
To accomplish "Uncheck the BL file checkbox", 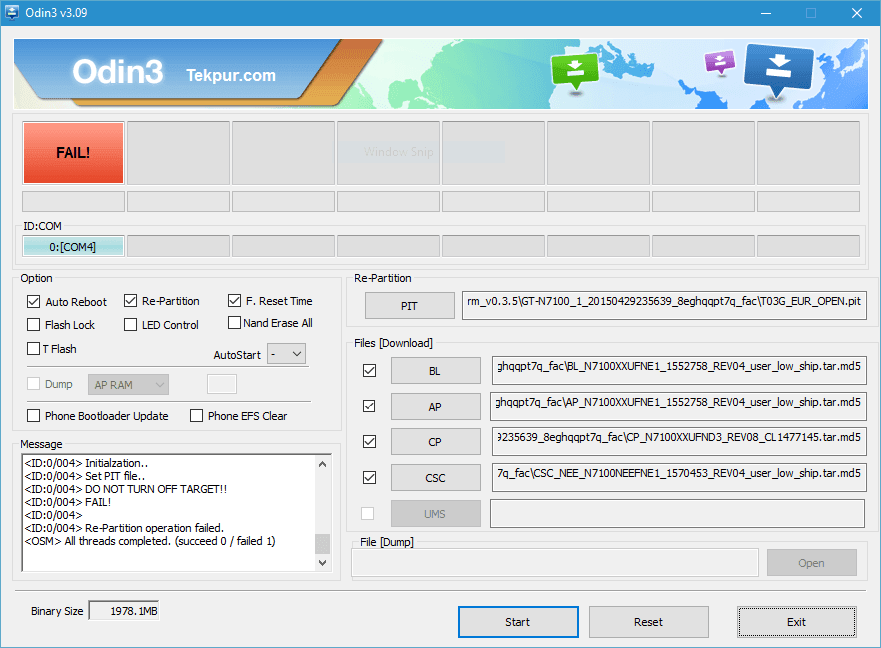I will pyautogui.click(x=369, y=370).
